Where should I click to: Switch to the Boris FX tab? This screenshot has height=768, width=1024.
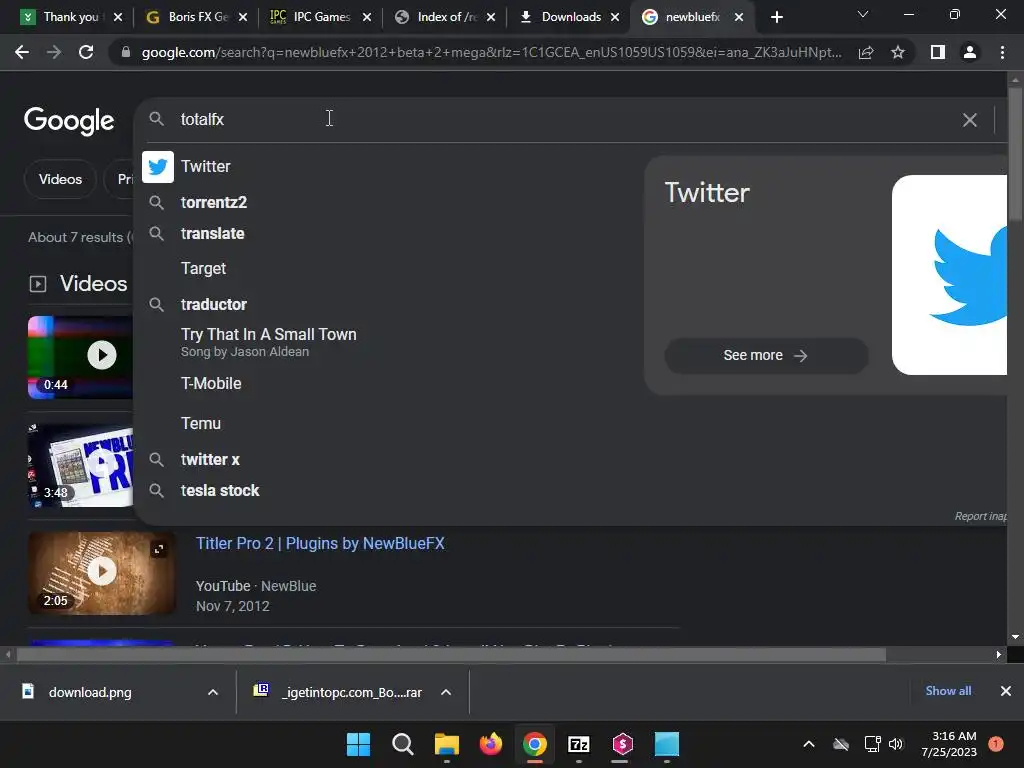[198, 17]
